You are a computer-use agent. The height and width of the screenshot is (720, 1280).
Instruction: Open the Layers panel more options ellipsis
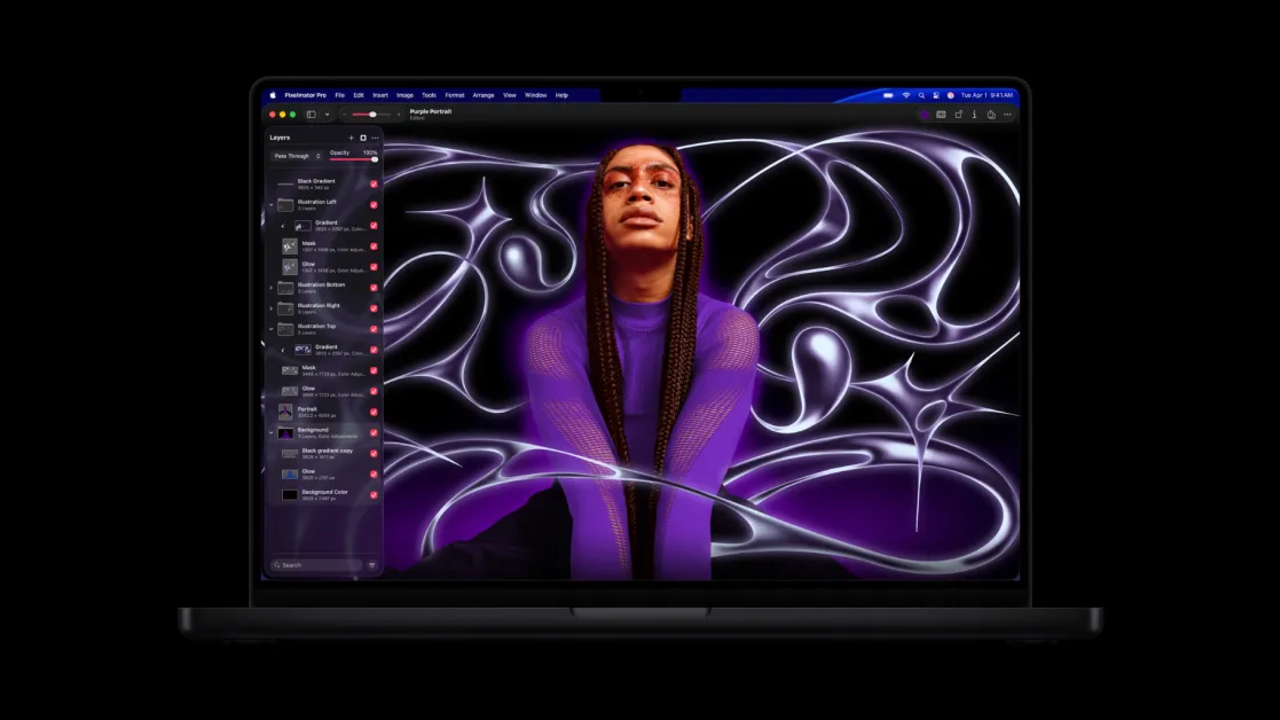tap(375, 138)
